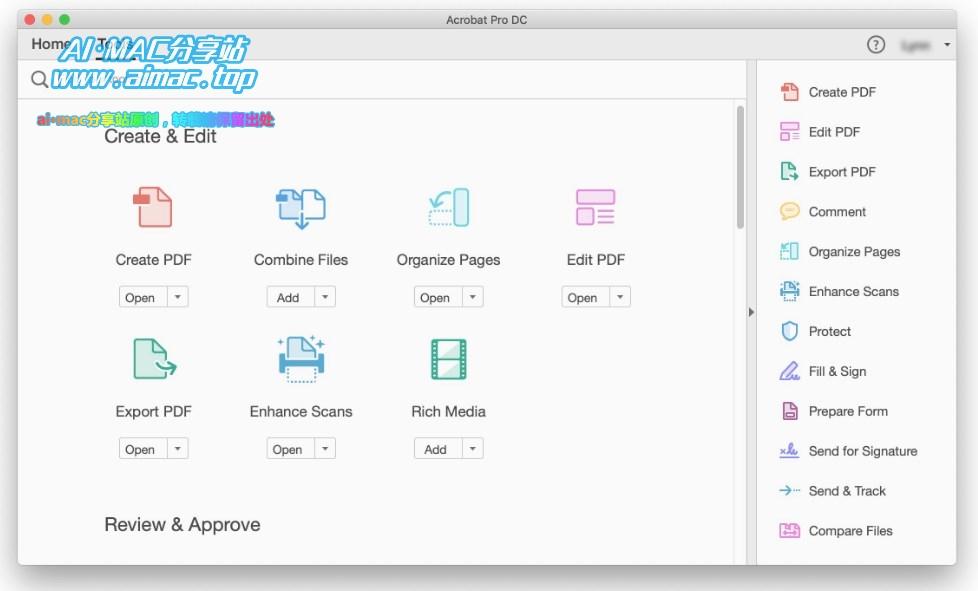Expand dropdown arrow beside Enhance Scans Open
This screenshot has width=978, height=591.
[x=325, y=448]
